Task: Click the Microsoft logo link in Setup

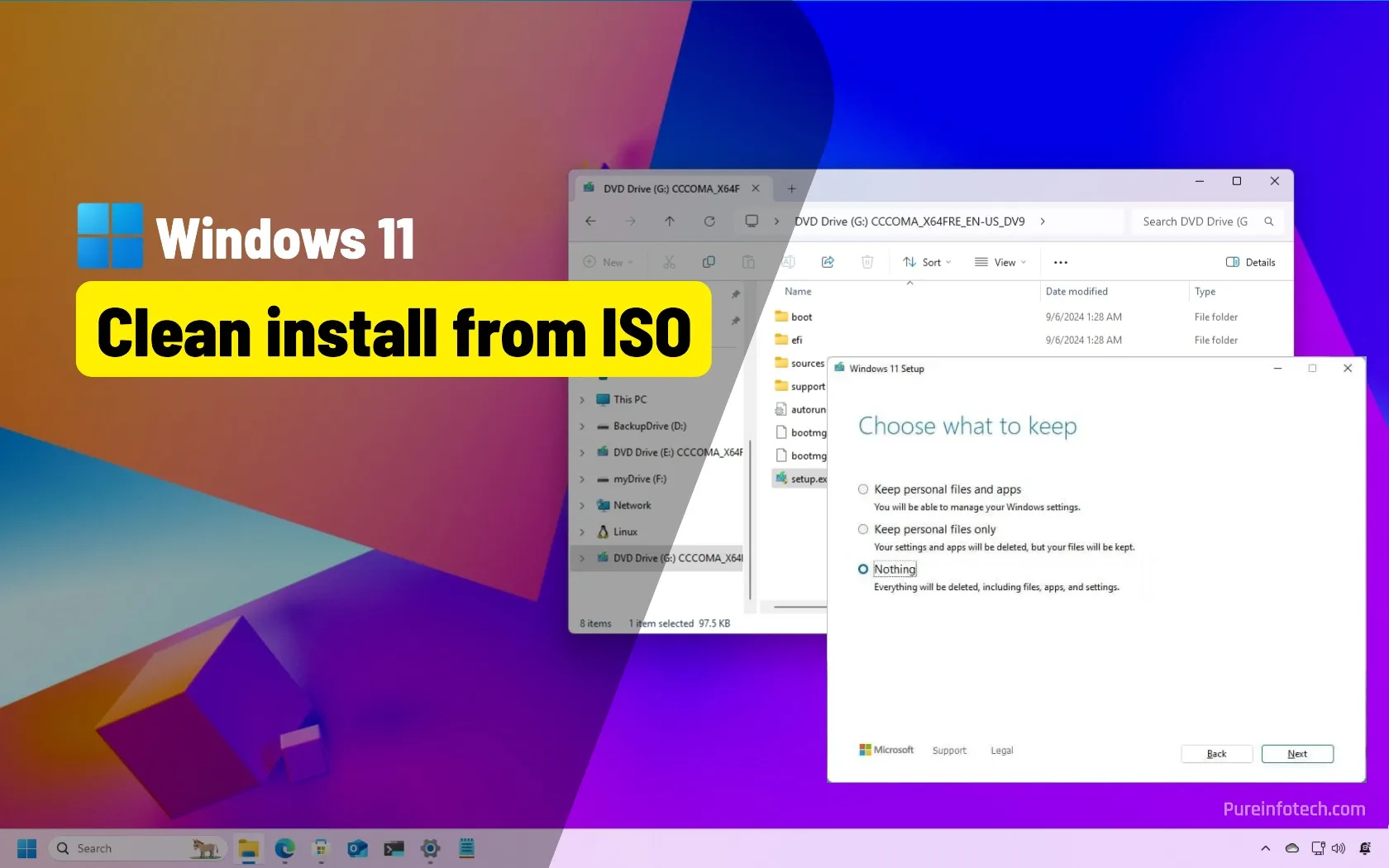Action: [886, 750]
